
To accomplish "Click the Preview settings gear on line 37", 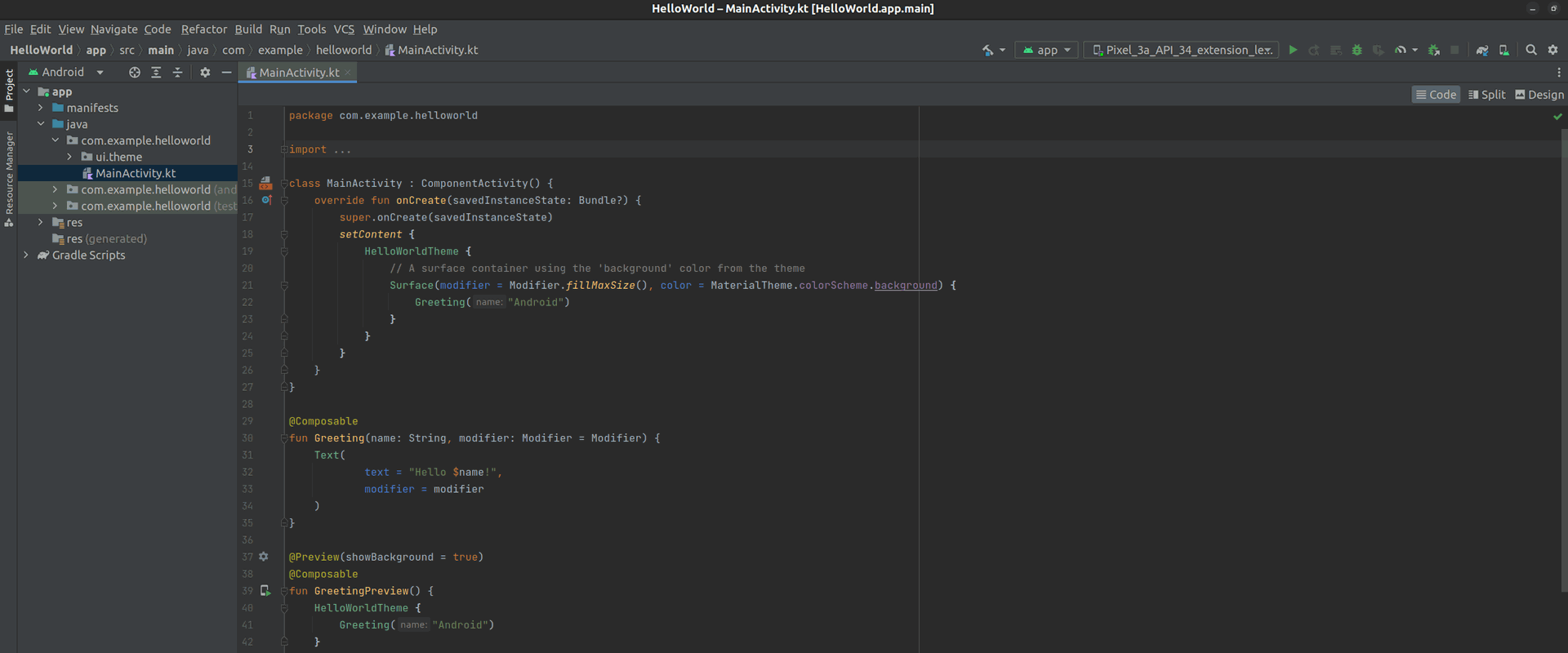I will coord(263,557).
